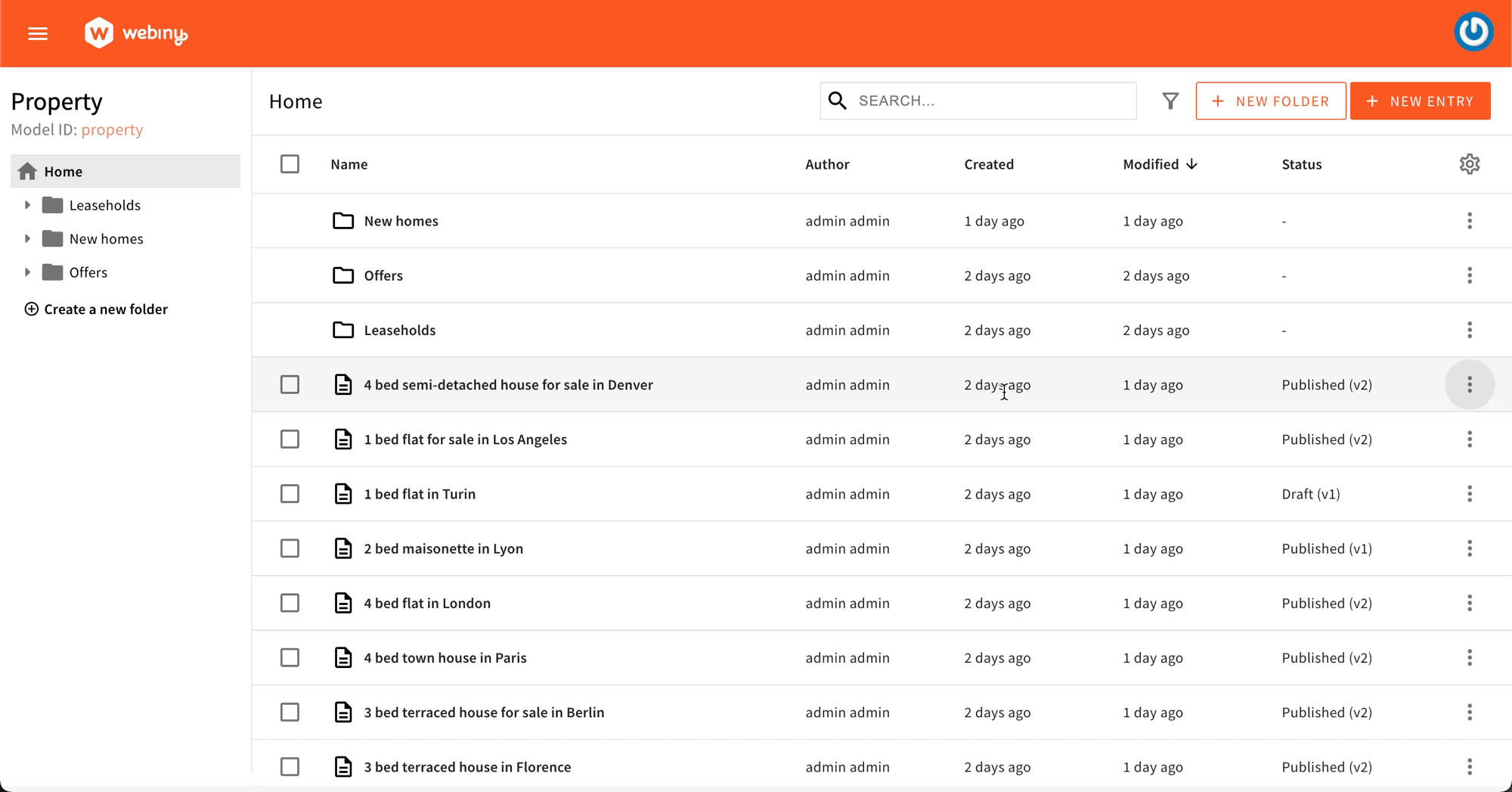Image resolution: width=1512 pixels, height=792 pixels.
Task: Focus the Search input field
Action: pyautogui.click(x=992, y=101)
